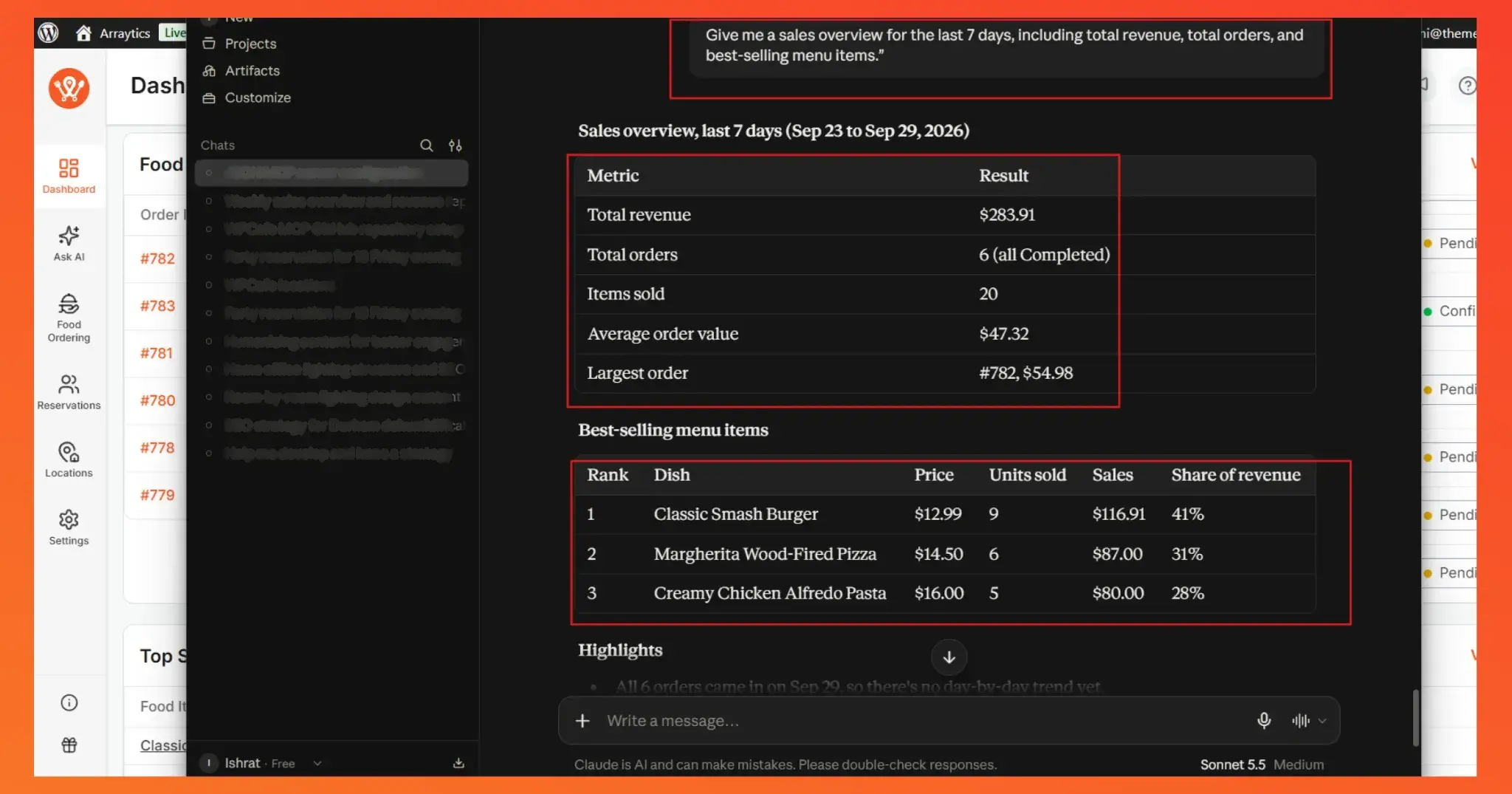The height and width of the screenshot is (794, 1512).
Task: Open the Dashboard sidebar item
Action: pos(69,176)
